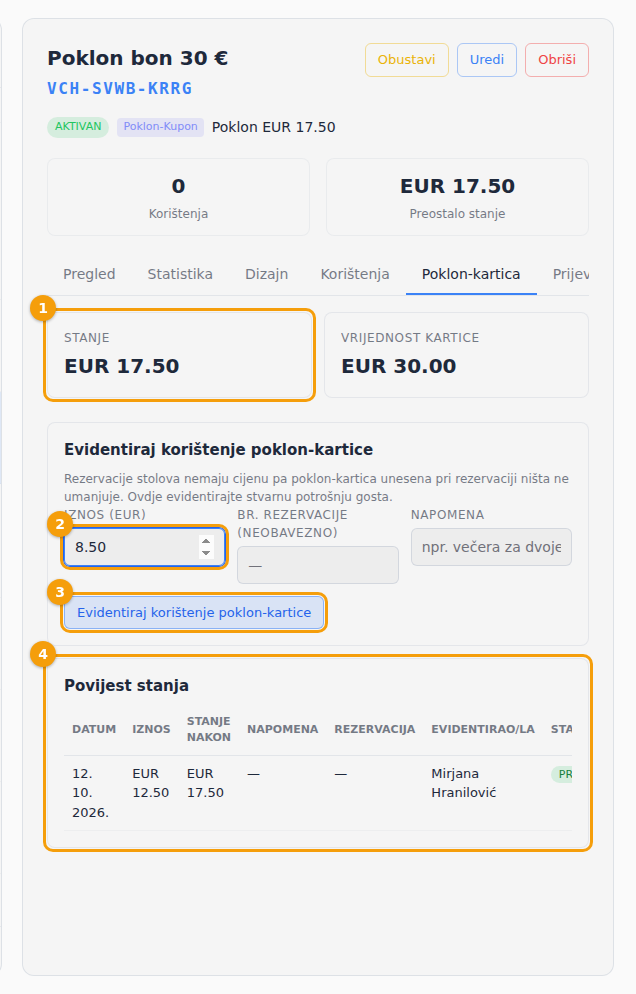Open the Statistika tab
636x994 pixels.
pyautogui.click(x=180, y=274)
